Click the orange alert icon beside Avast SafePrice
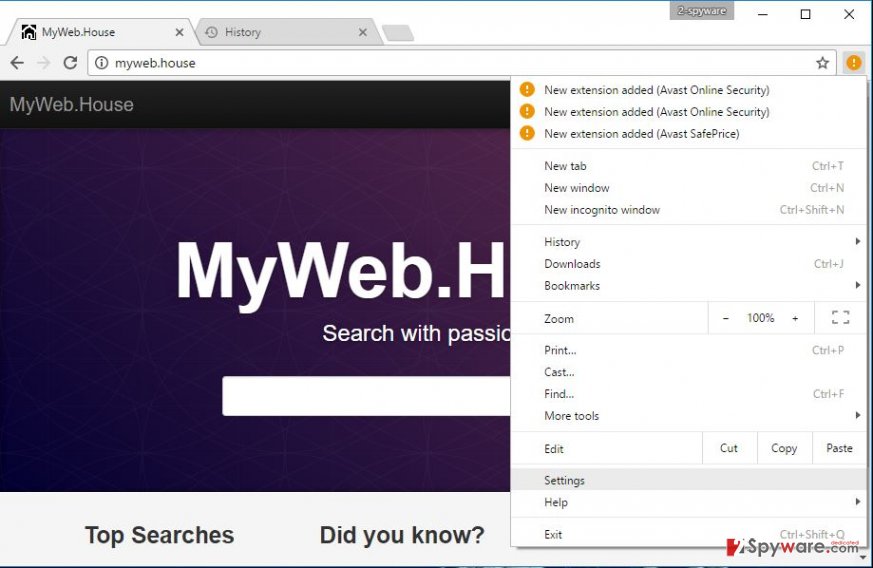This screenshot has height=568, width=873. pyautogui.click(x=527, y=134)
